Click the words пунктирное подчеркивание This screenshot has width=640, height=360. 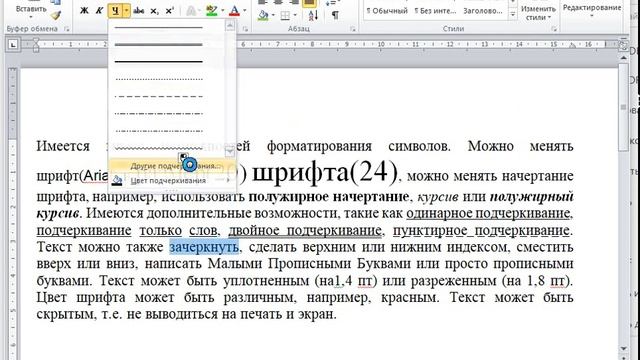click(481, 231)
